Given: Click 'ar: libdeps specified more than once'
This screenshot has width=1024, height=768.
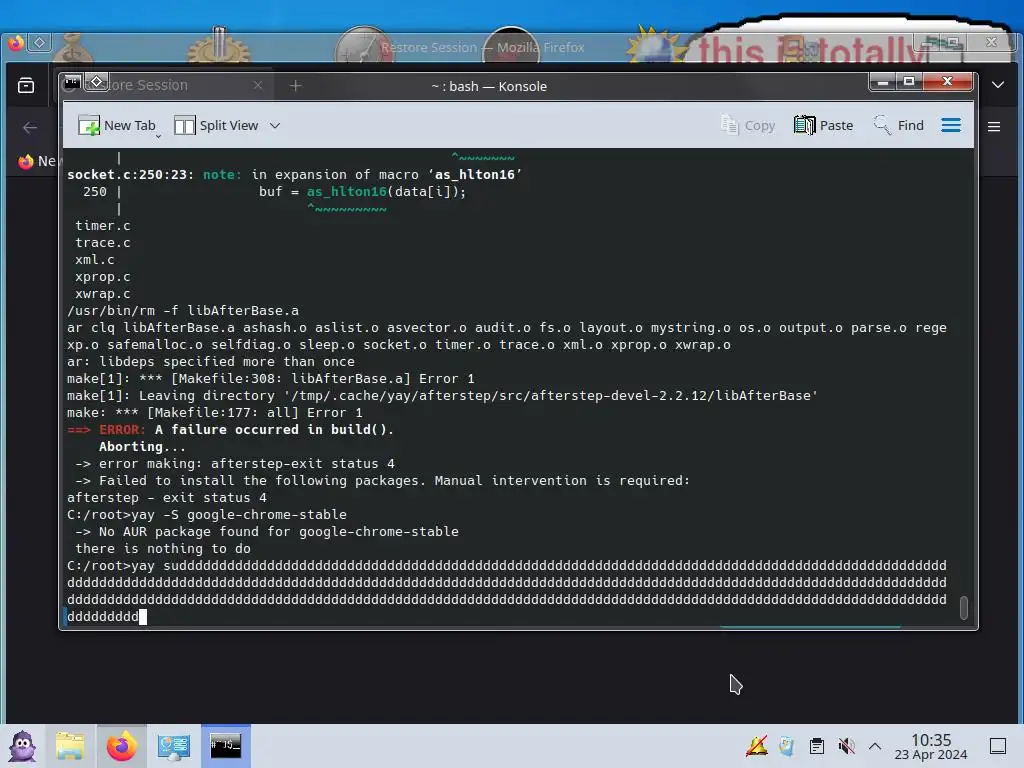Looking at the screenshot, I should [211, 362].
